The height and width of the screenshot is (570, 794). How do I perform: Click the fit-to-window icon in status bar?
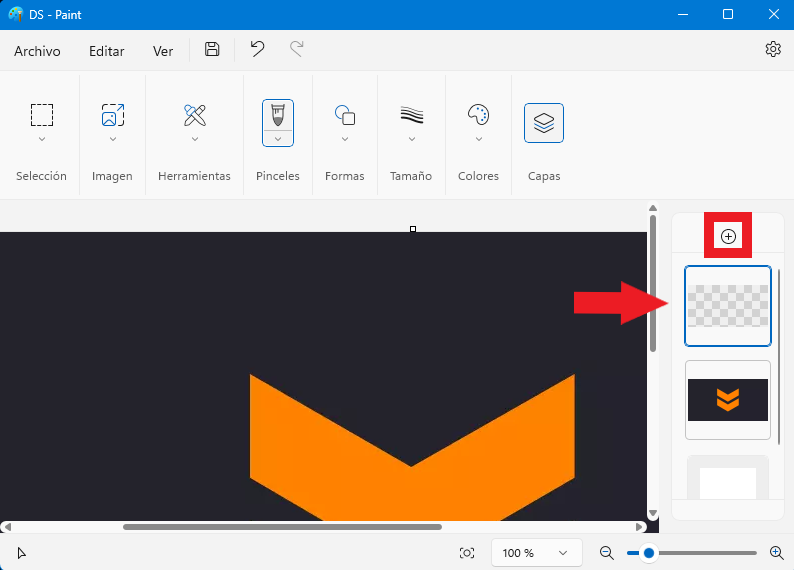tap(467, 553)
